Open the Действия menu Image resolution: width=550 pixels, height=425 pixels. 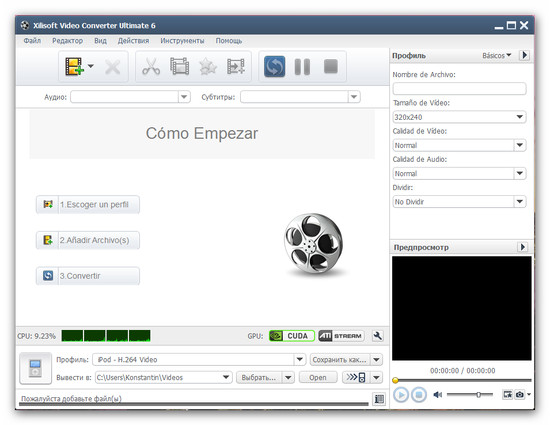133,41
